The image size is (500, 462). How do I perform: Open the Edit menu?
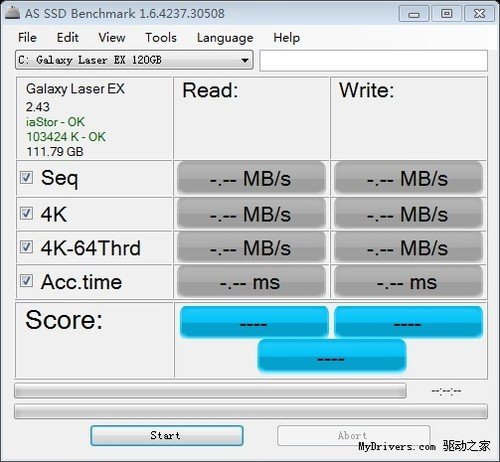tap(68, 38)
